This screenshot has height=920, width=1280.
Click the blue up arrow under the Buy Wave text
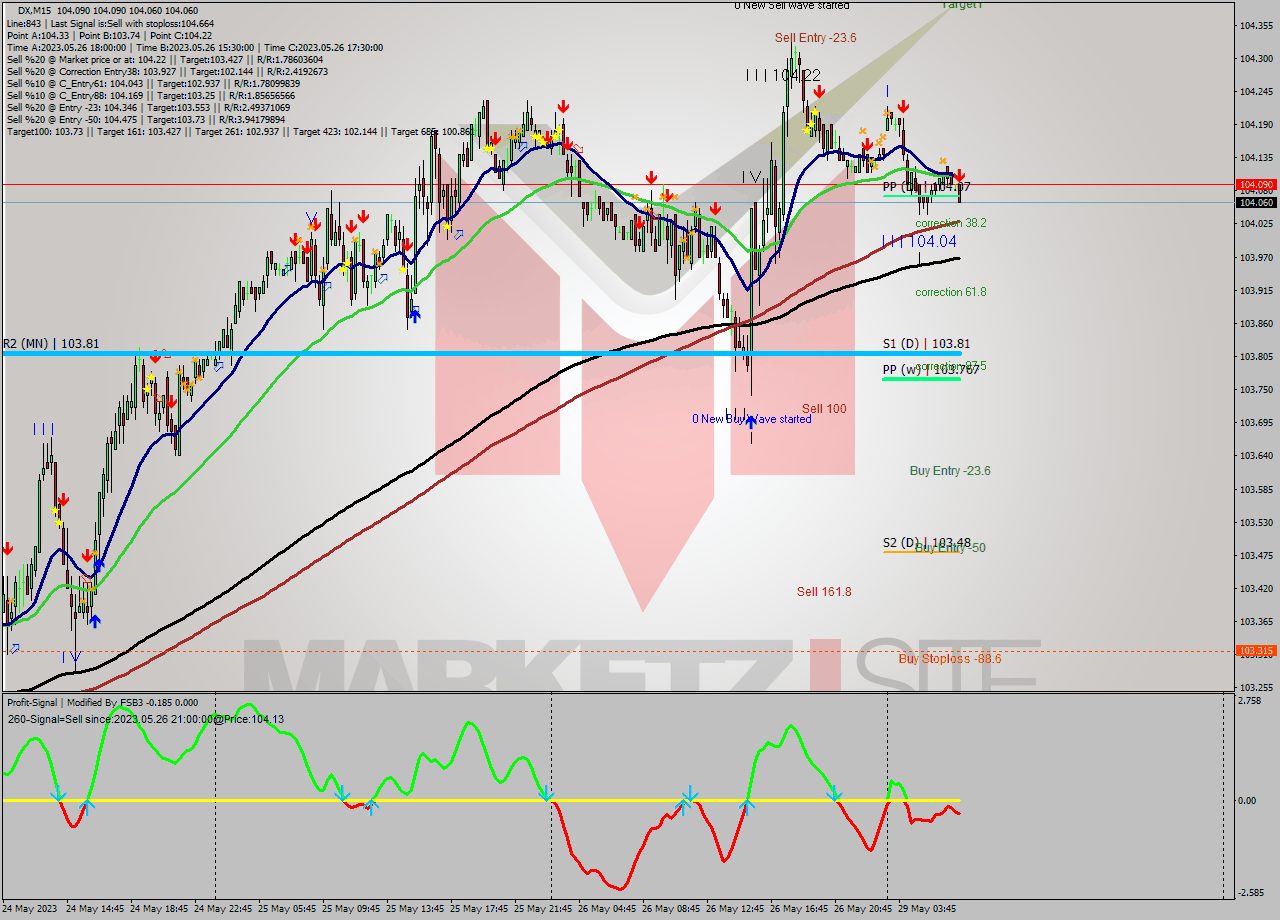point(750,423)
